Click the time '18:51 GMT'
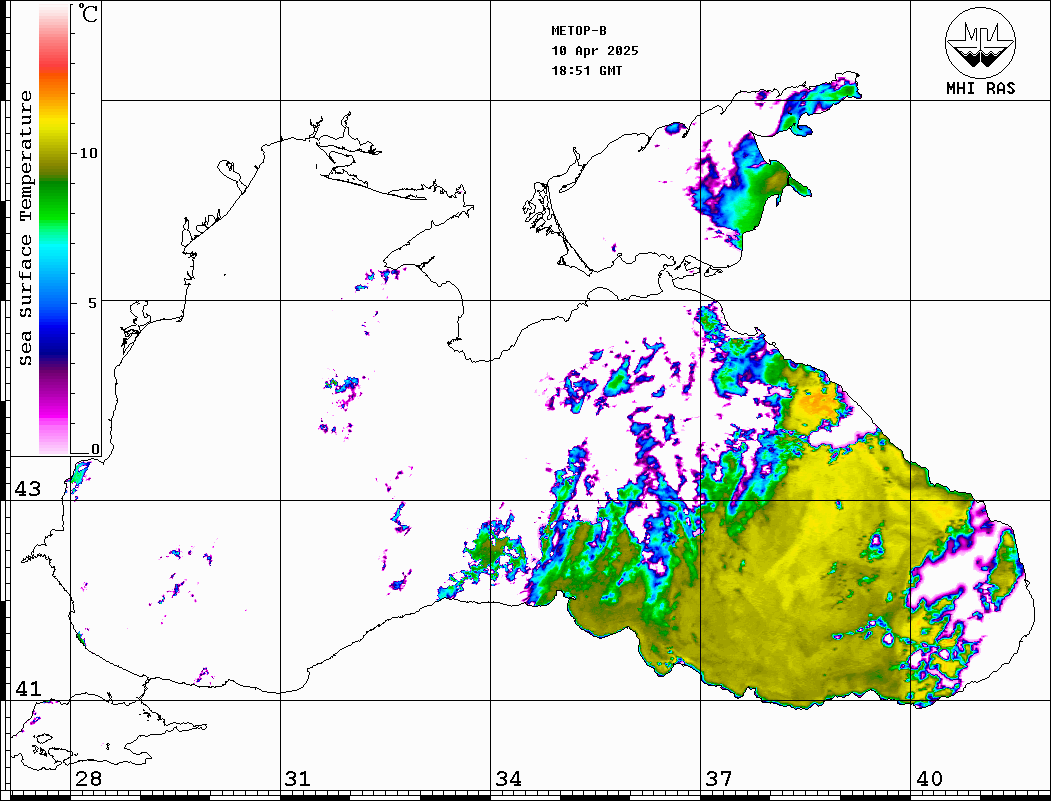Image resolution: width=1051 pixels, height=801 pixels. point(586,70)
